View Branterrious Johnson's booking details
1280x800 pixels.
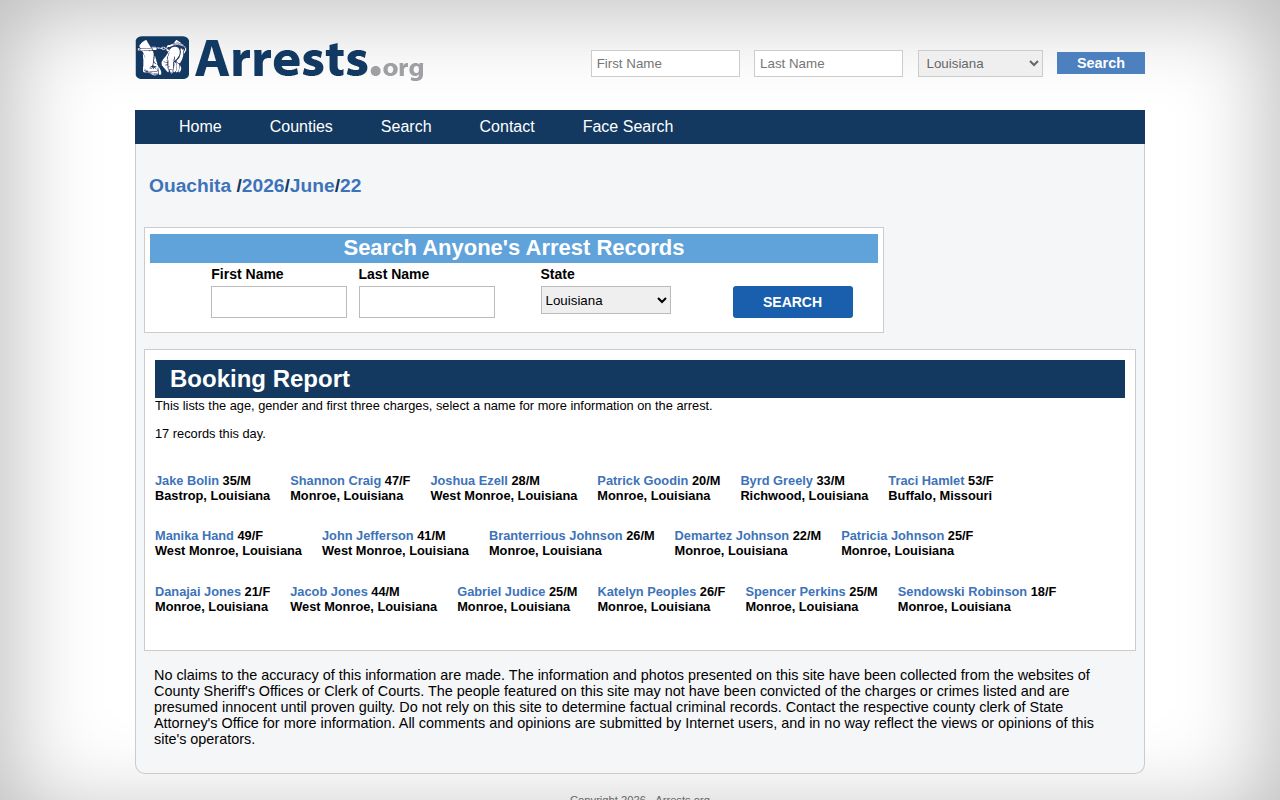(x=556, y=536)
